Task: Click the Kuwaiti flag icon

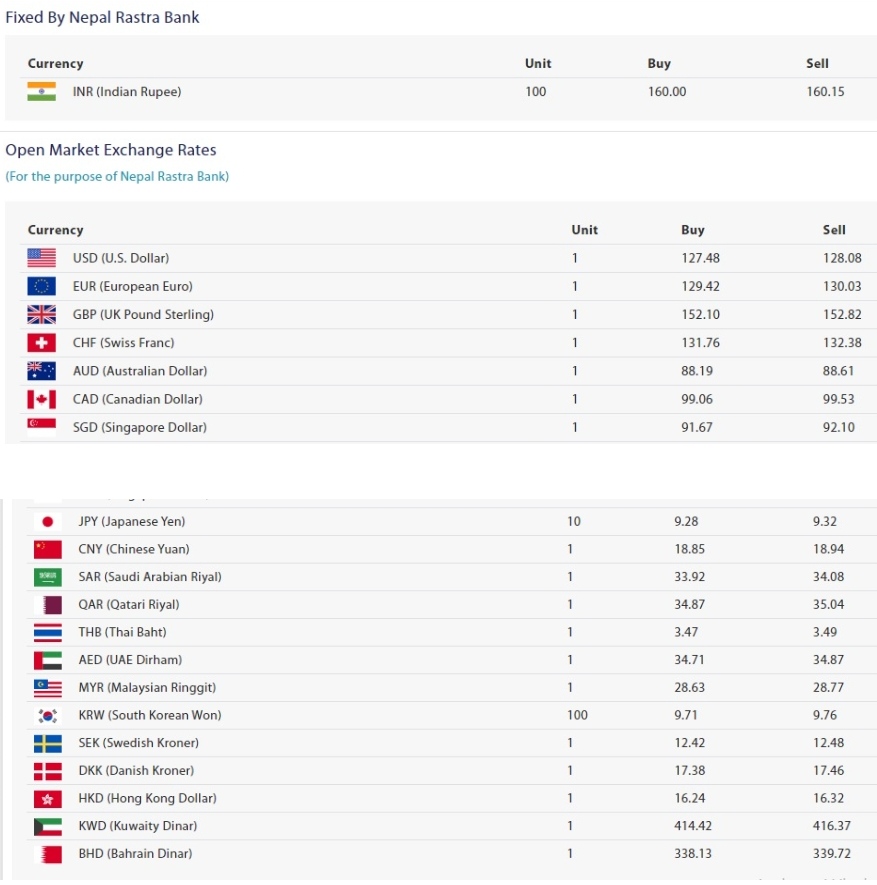Action: [x=47, y=826]
